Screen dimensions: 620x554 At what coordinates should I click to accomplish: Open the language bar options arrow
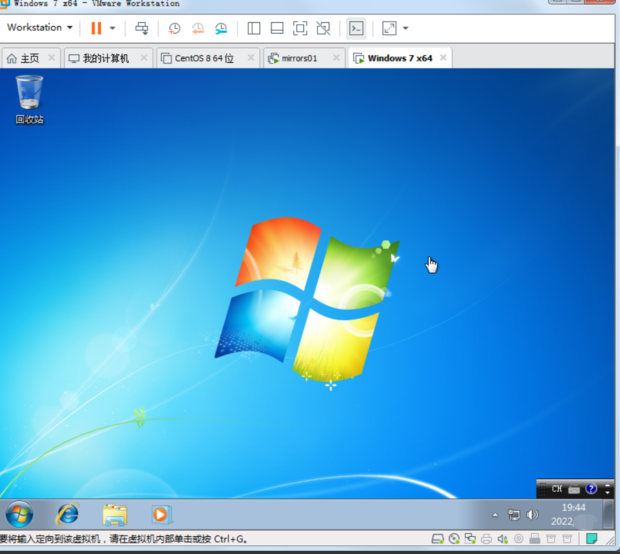(607, 493)
